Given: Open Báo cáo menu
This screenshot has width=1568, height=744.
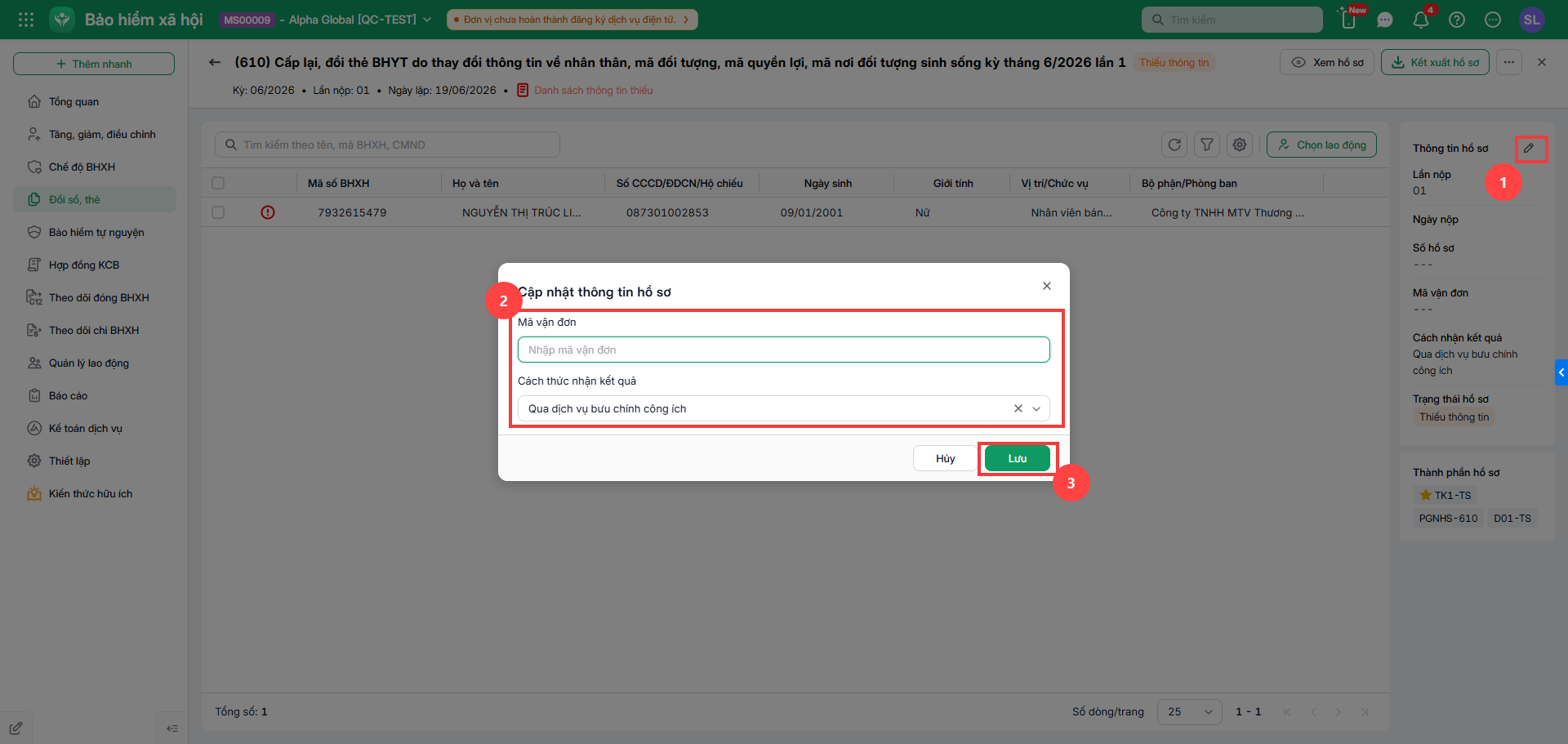Looking at the screenshot, I should (x=94, y=395).
